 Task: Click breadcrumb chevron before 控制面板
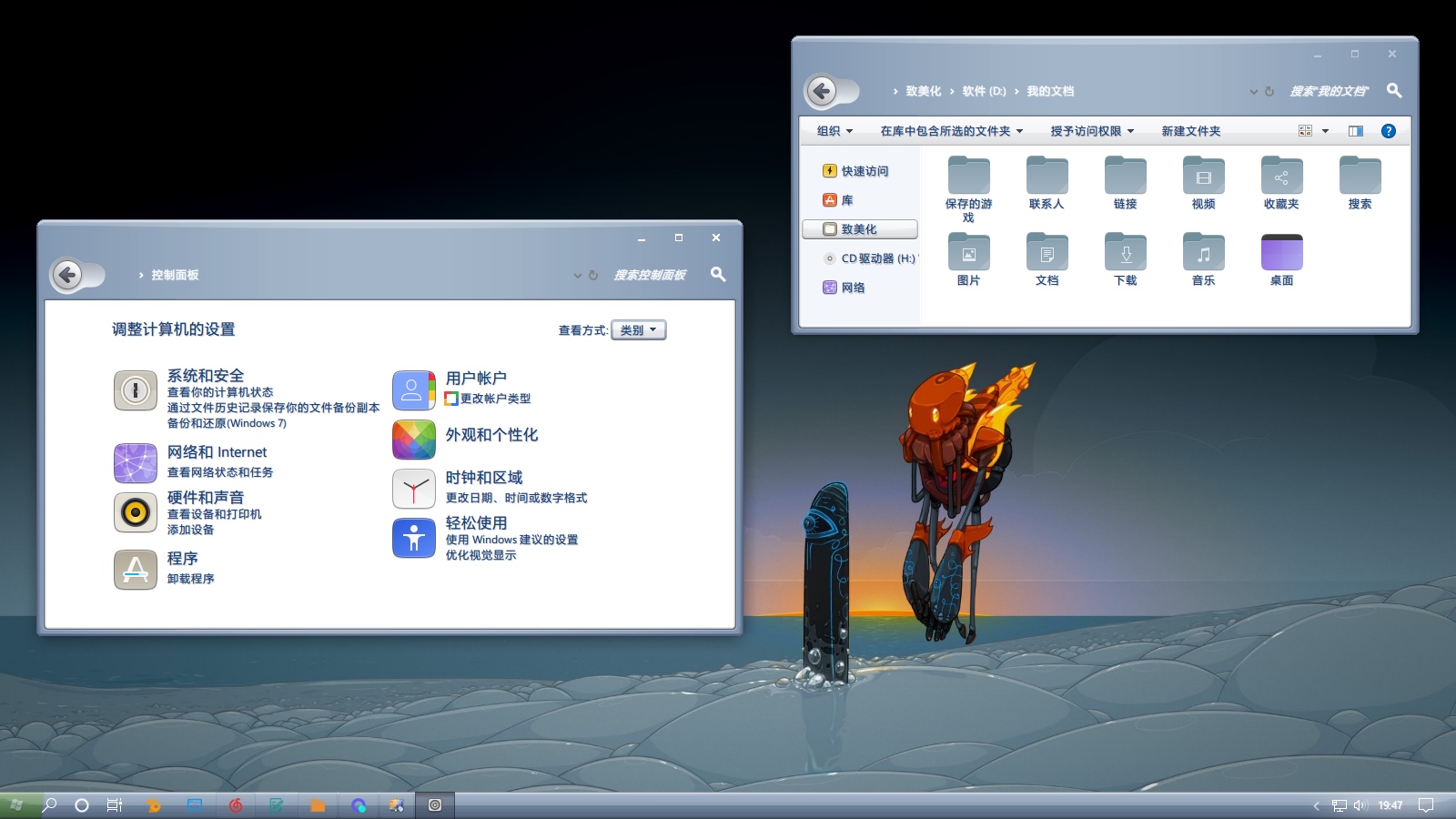pos(141,275)
